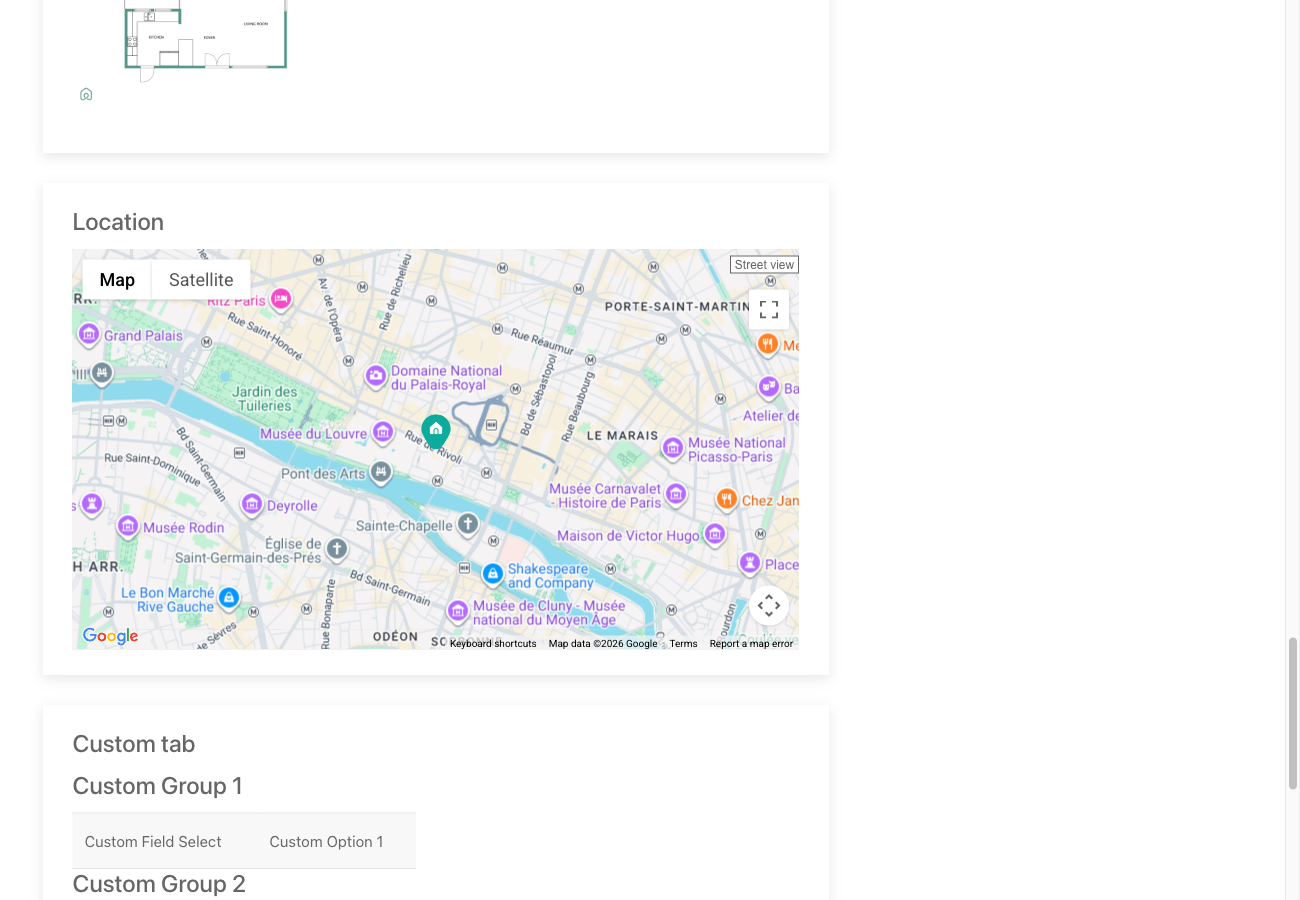This screenshot has width=1300, height=900.
Task: Click the Musée Rodin museum pin
Action: tap(127, 527)
